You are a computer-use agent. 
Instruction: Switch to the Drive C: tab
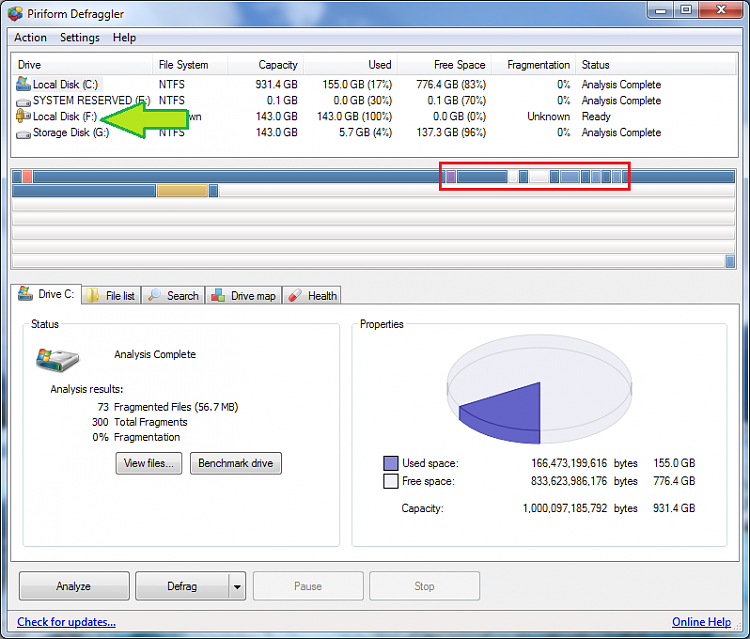tap(46, 294)
